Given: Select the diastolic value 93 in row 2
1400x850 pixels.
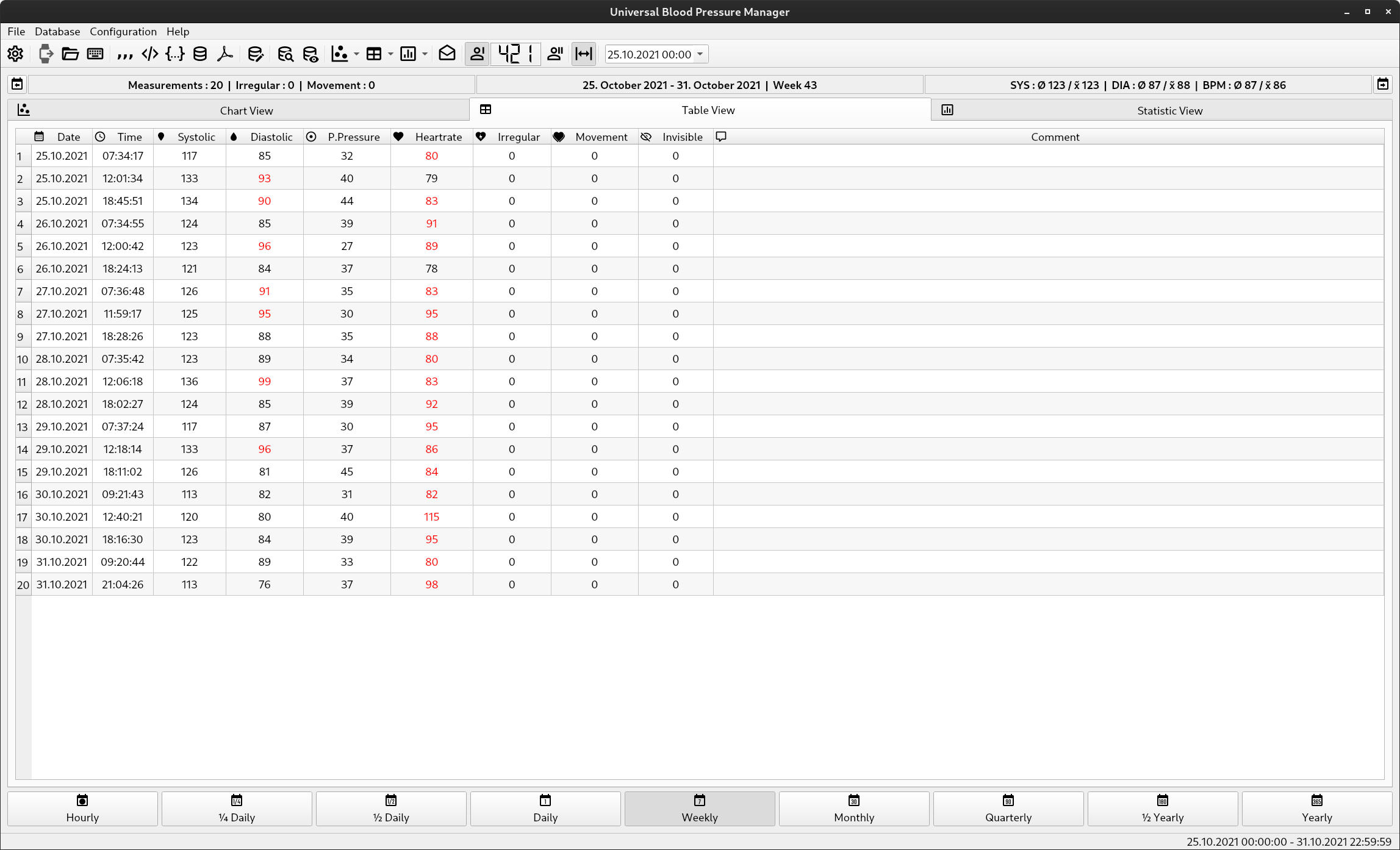Looking at the screenshot, I should [x=264, y=178].
